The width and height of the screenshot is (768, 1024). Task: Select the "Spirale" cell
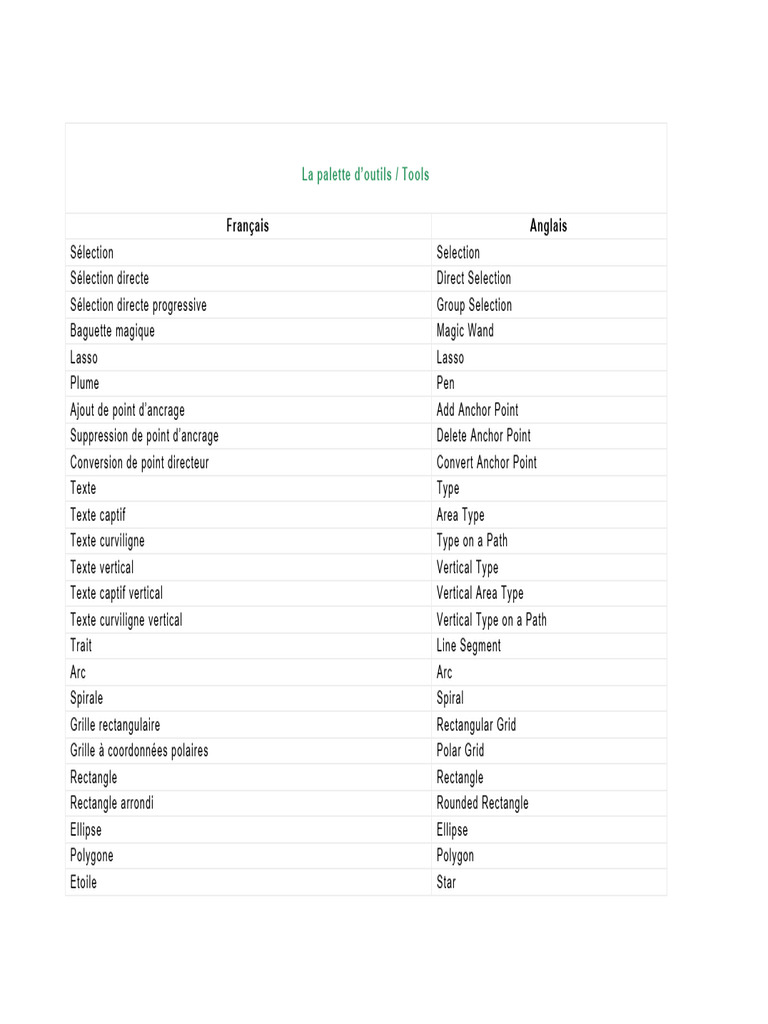(x=87, y=698)
